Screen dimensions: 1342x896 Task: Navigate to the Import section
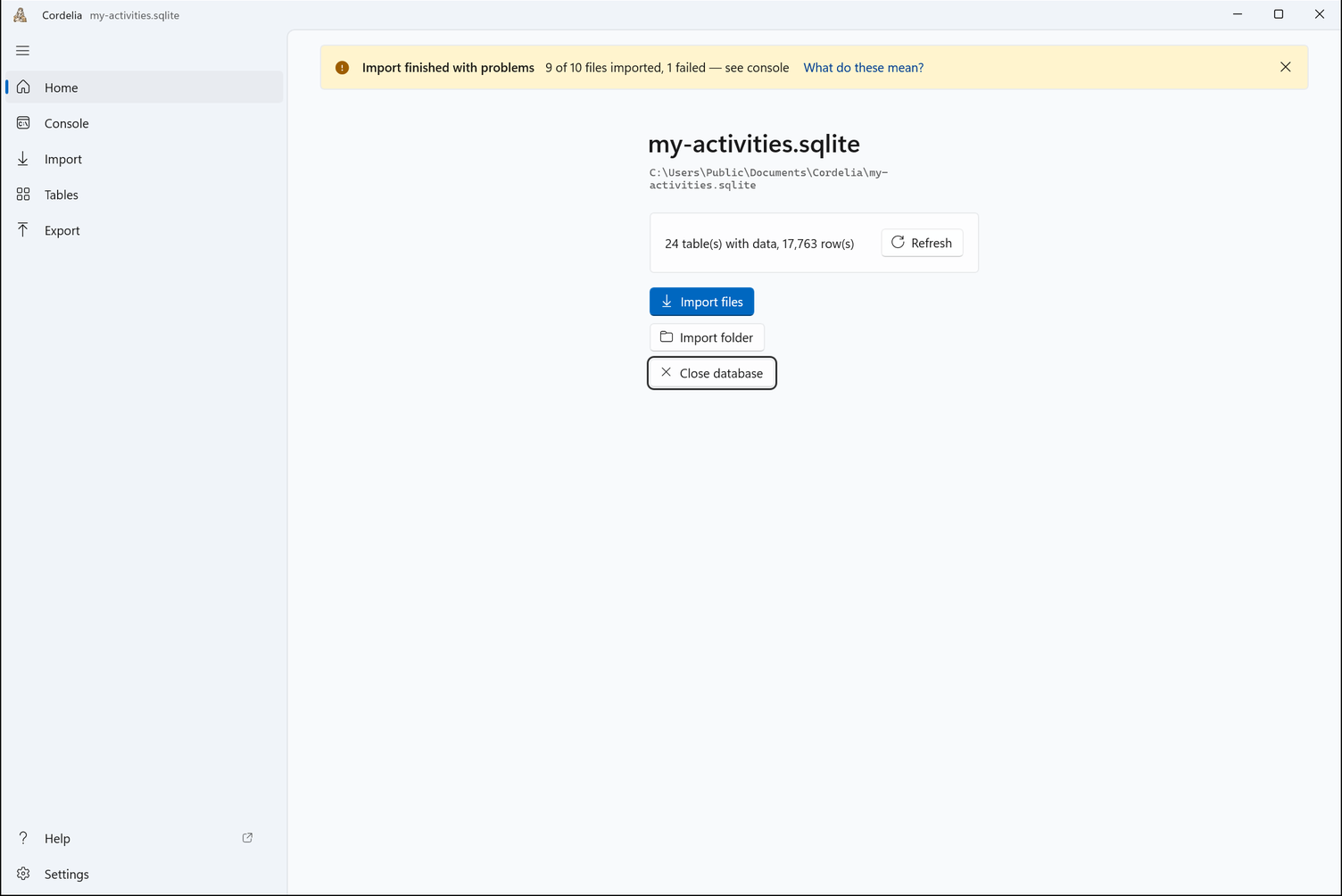click(144, 159)
